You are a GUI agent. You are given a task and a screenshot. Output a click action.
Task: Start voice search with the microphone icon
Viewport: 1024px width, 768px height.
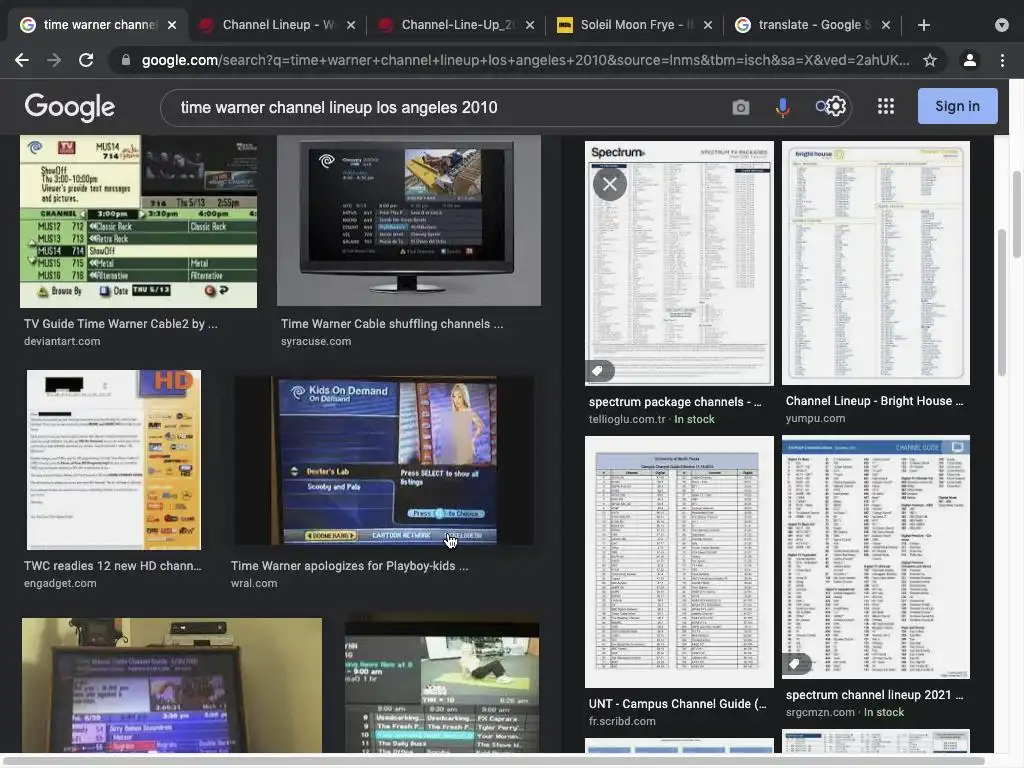coord(782,107)
